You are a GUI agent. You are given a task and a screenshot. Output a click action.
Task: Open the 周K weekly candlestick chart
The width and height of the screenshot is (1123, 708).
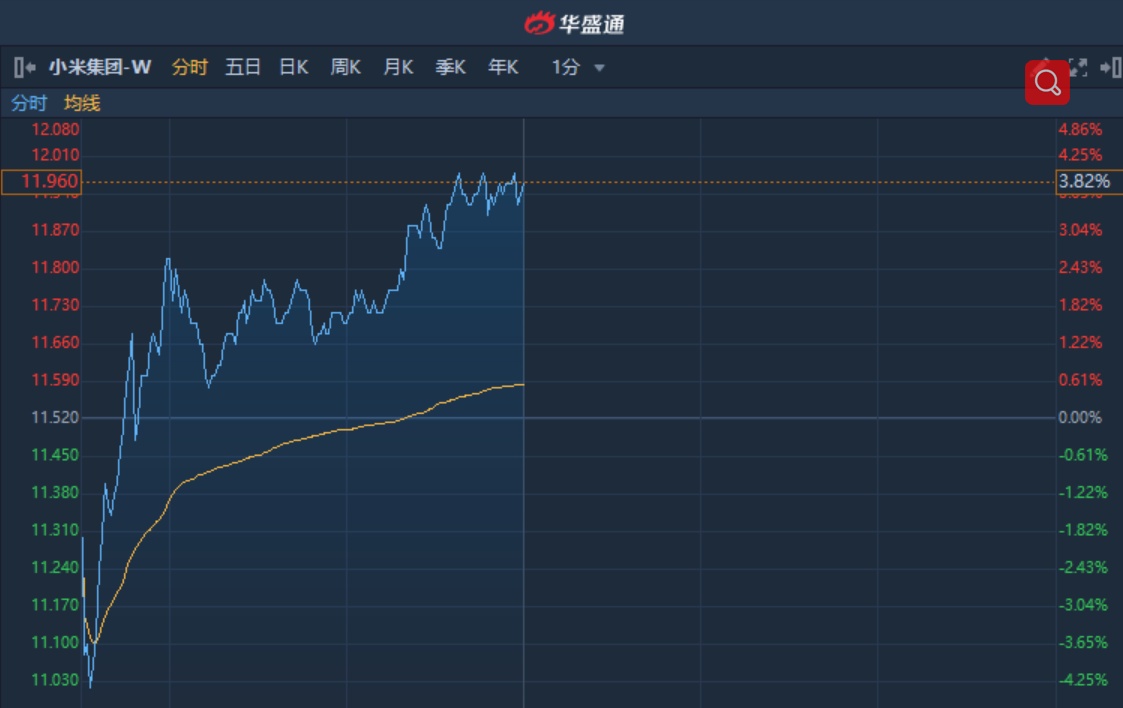[345, 68]
